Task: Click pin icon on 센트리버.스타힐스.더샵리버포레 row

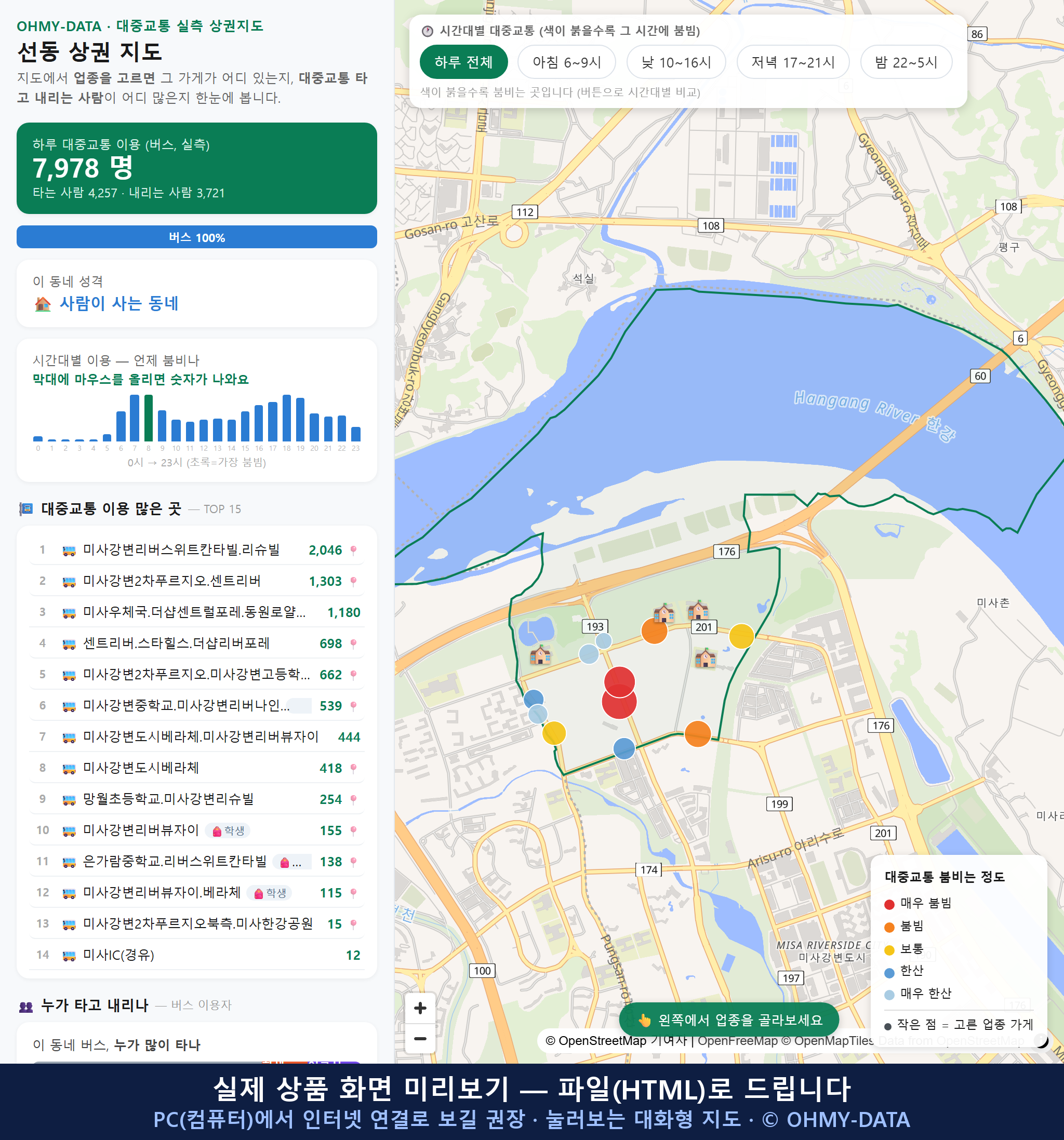Action: [353, 643]
